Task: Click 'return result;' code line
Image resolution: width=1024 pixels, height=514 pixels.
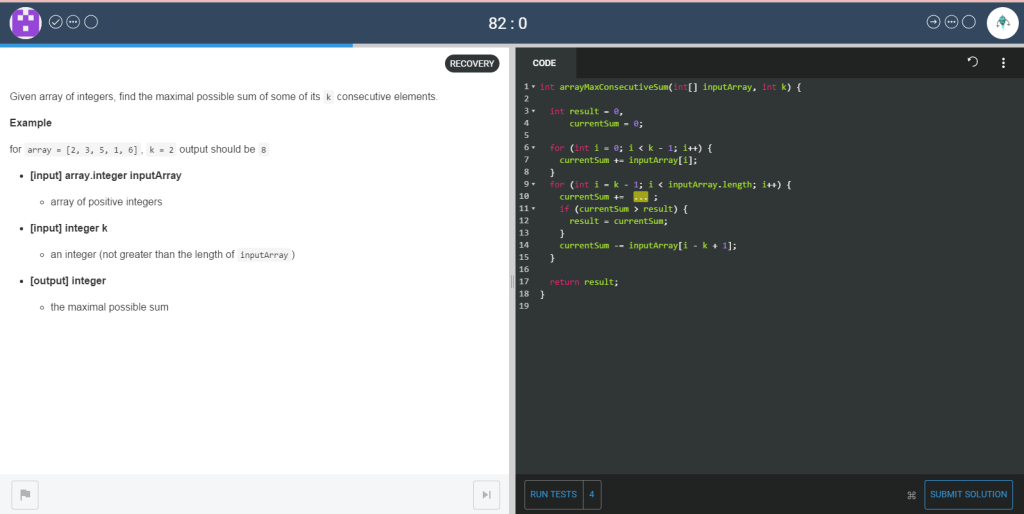Action: coord(584,282)
